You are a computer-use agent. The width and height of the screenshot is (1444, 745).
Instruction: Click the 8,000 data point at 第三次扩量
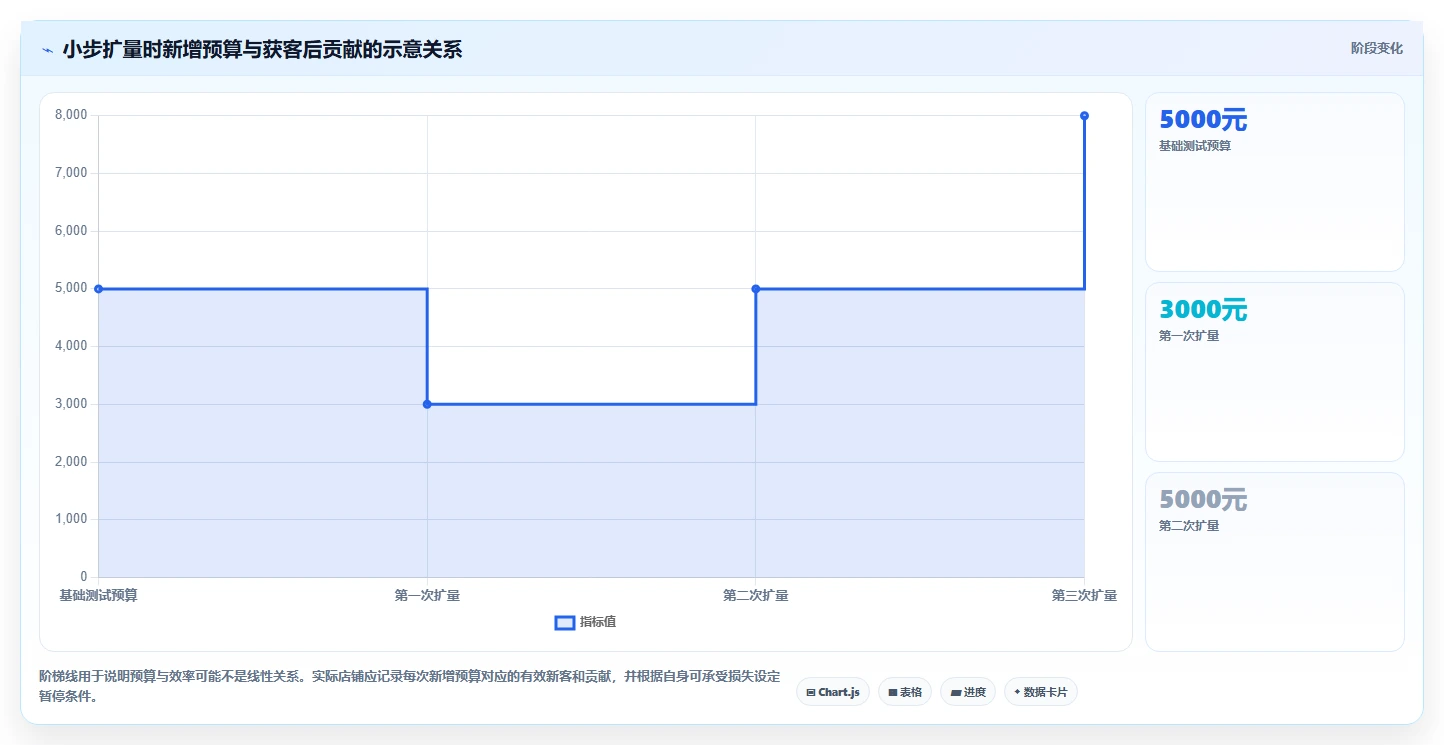pos(1084,116)
